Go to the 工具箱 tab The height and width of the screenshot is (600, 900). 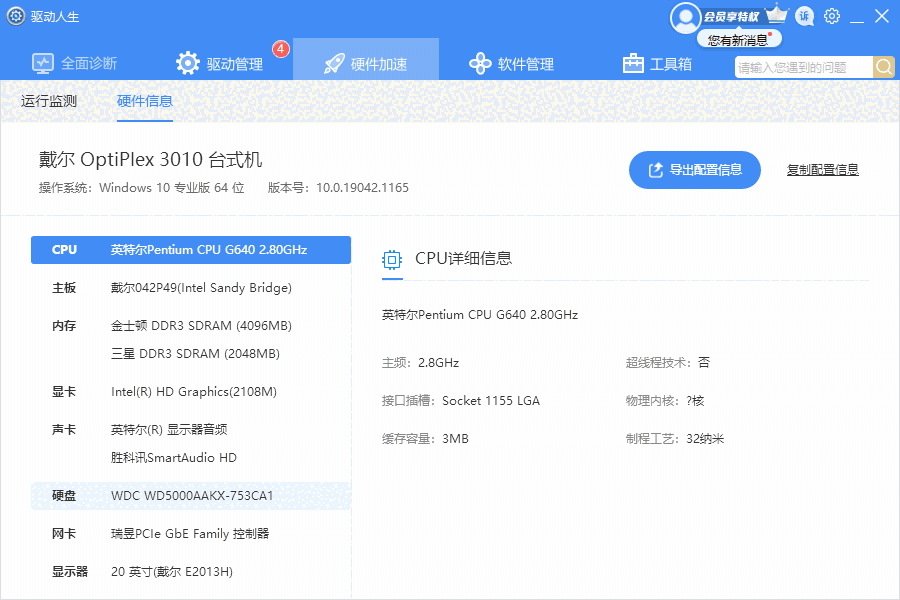coord(657,63)
